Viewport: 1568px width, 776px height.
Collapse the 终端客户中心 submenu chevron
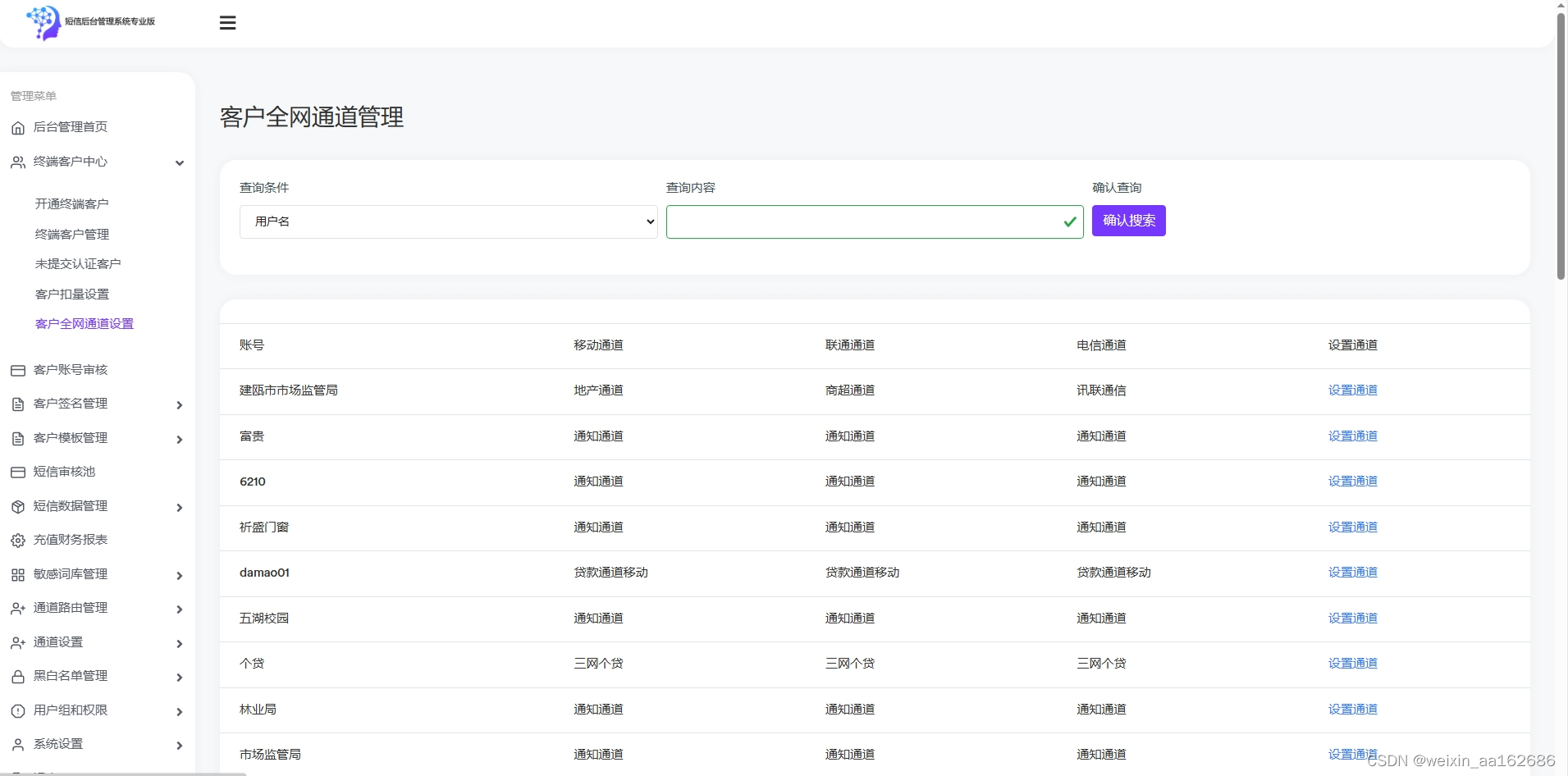[x=180, y=163]
